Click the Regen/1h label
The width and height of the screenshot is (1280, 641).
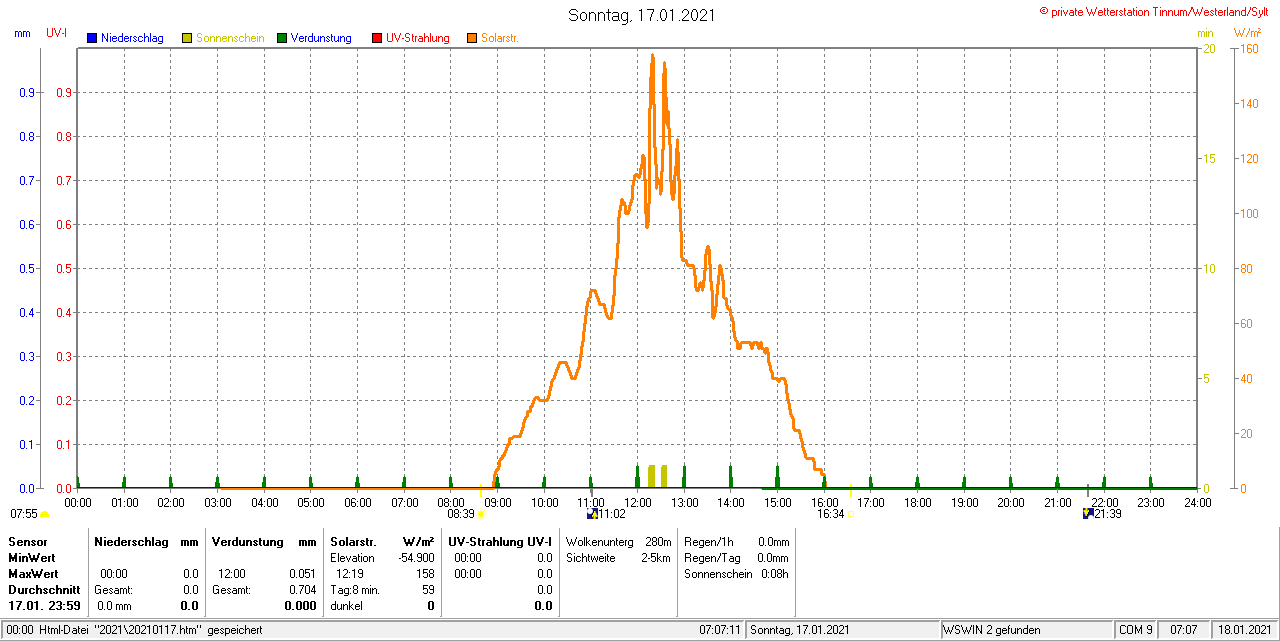[x=708, y=542]
